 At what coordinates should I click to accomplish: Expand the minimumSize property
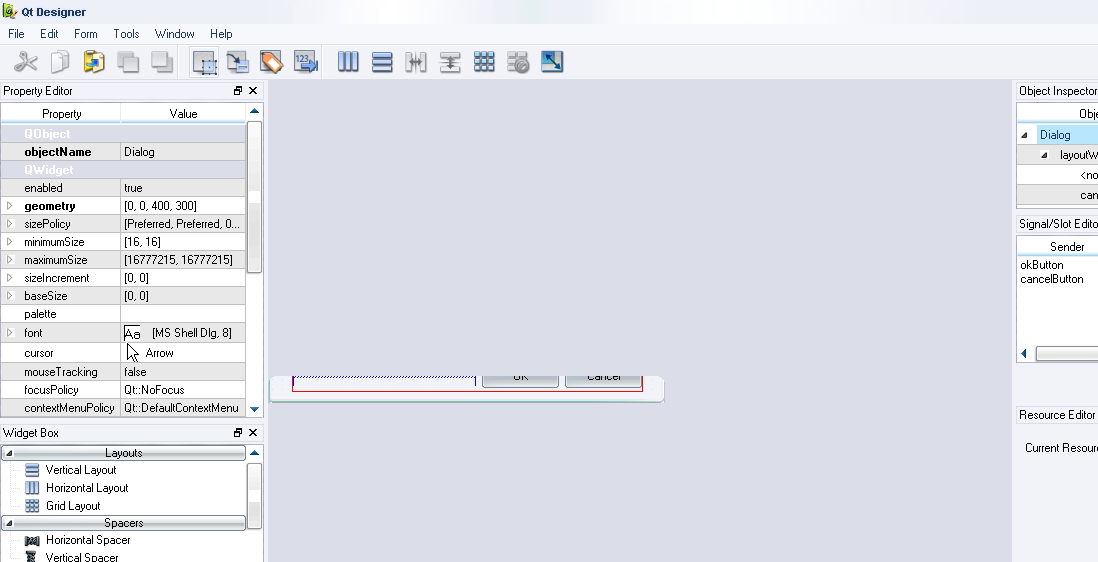10,241
